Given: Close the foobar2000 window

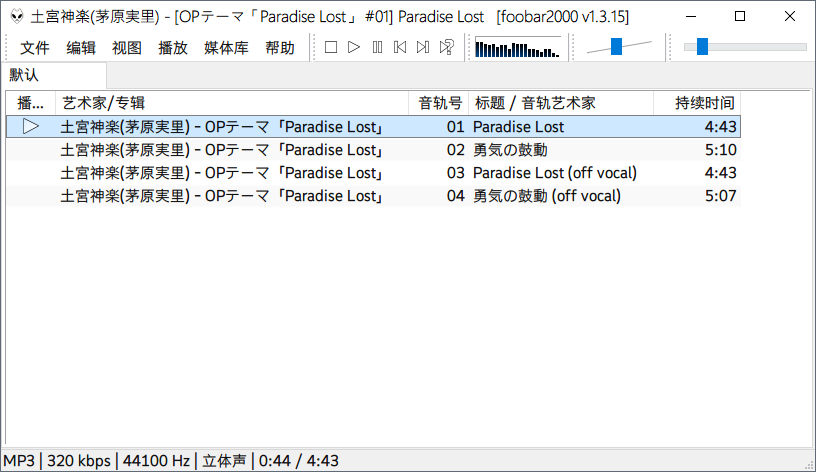Looking at the screenshot, I should pos(789,17).
